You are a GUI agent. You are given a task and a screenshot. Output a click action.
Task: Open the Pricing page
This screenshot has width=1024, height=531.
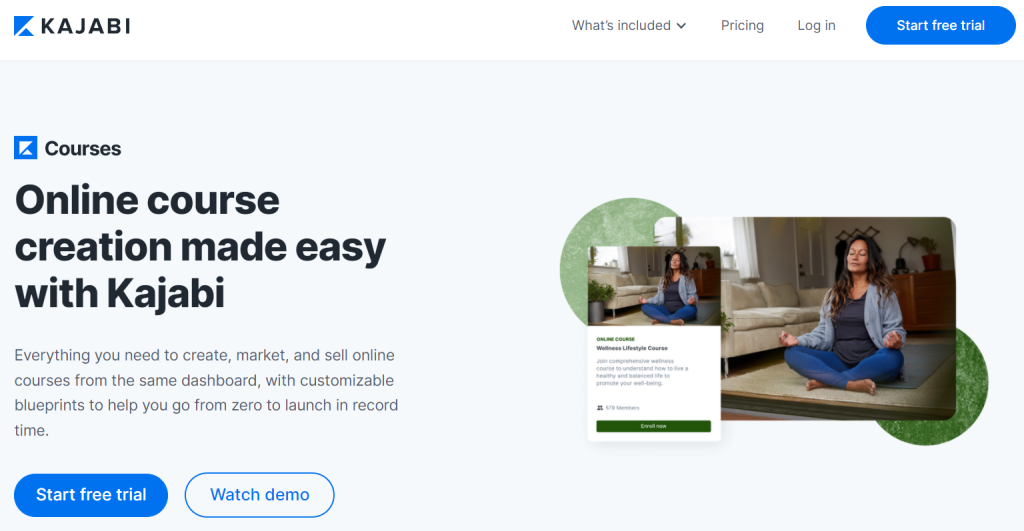pos(742,25)
